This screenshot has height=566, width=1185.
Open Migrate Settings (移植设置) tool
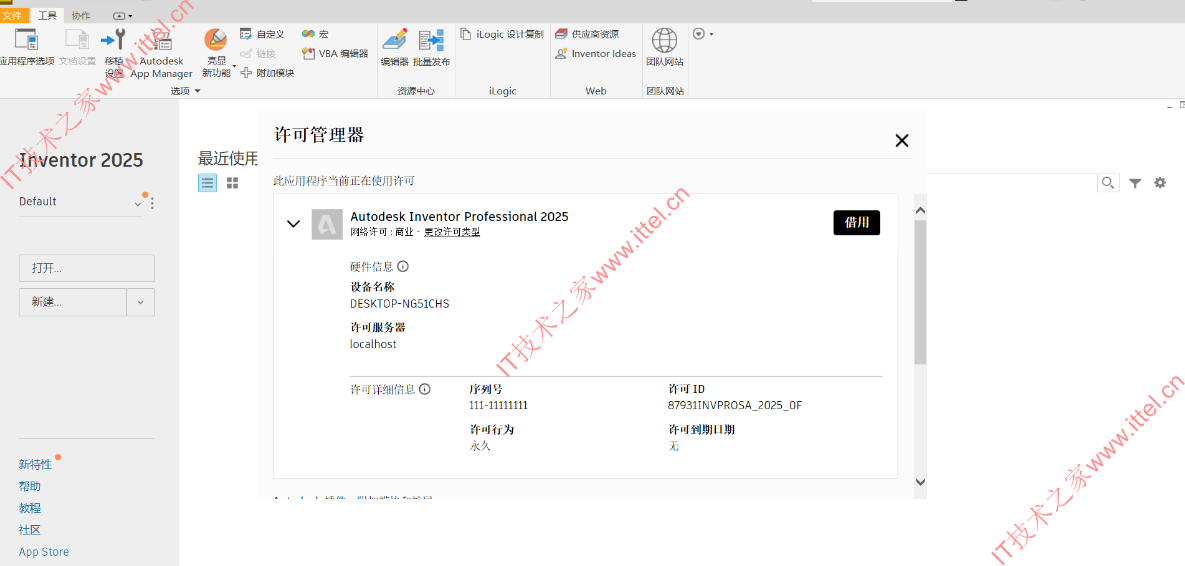[x=114, y=54]
